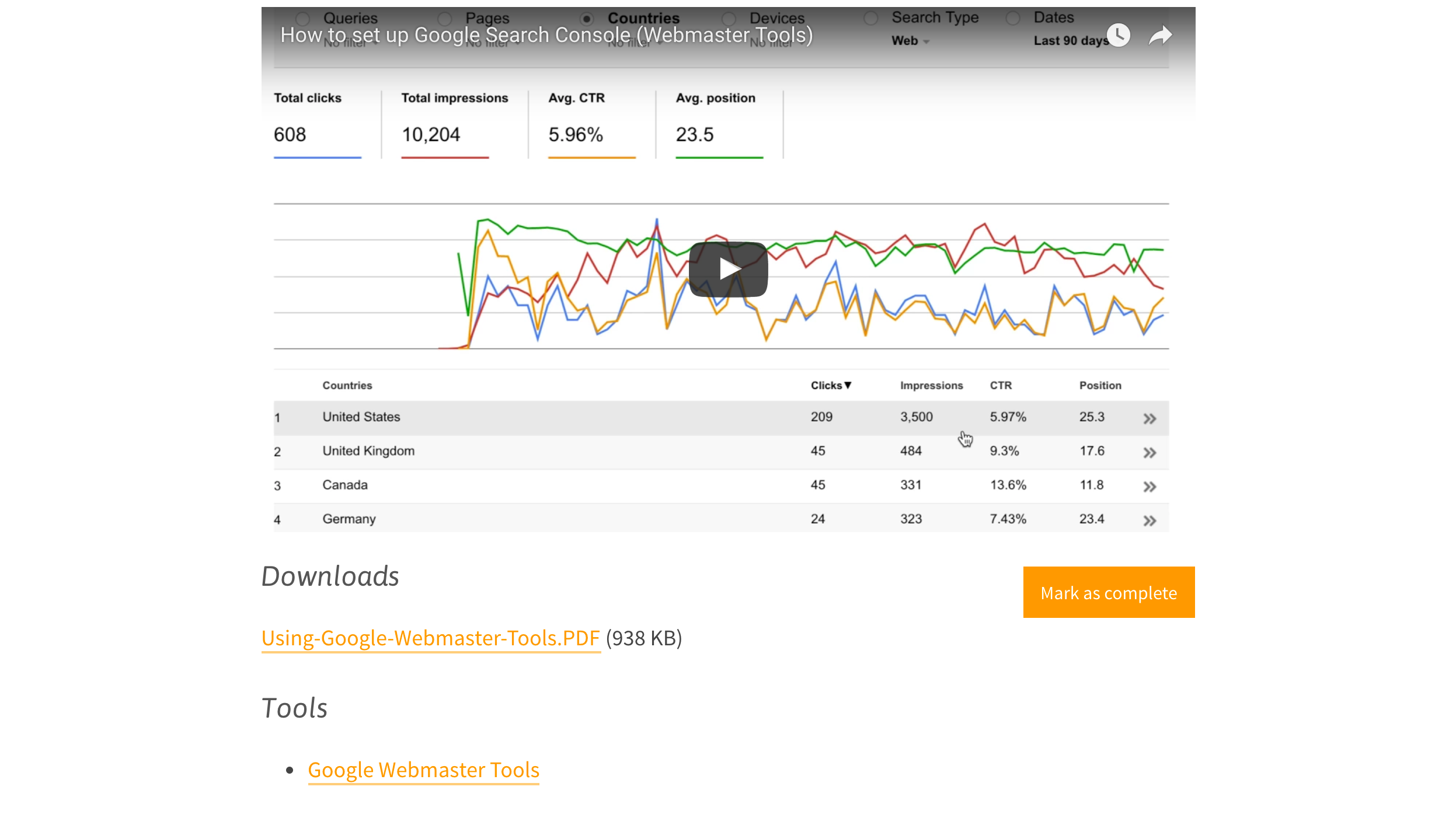This screenshot has height=818, width=1456.
Task: Expand the United States row chevrons
Action: point(1149,418)
